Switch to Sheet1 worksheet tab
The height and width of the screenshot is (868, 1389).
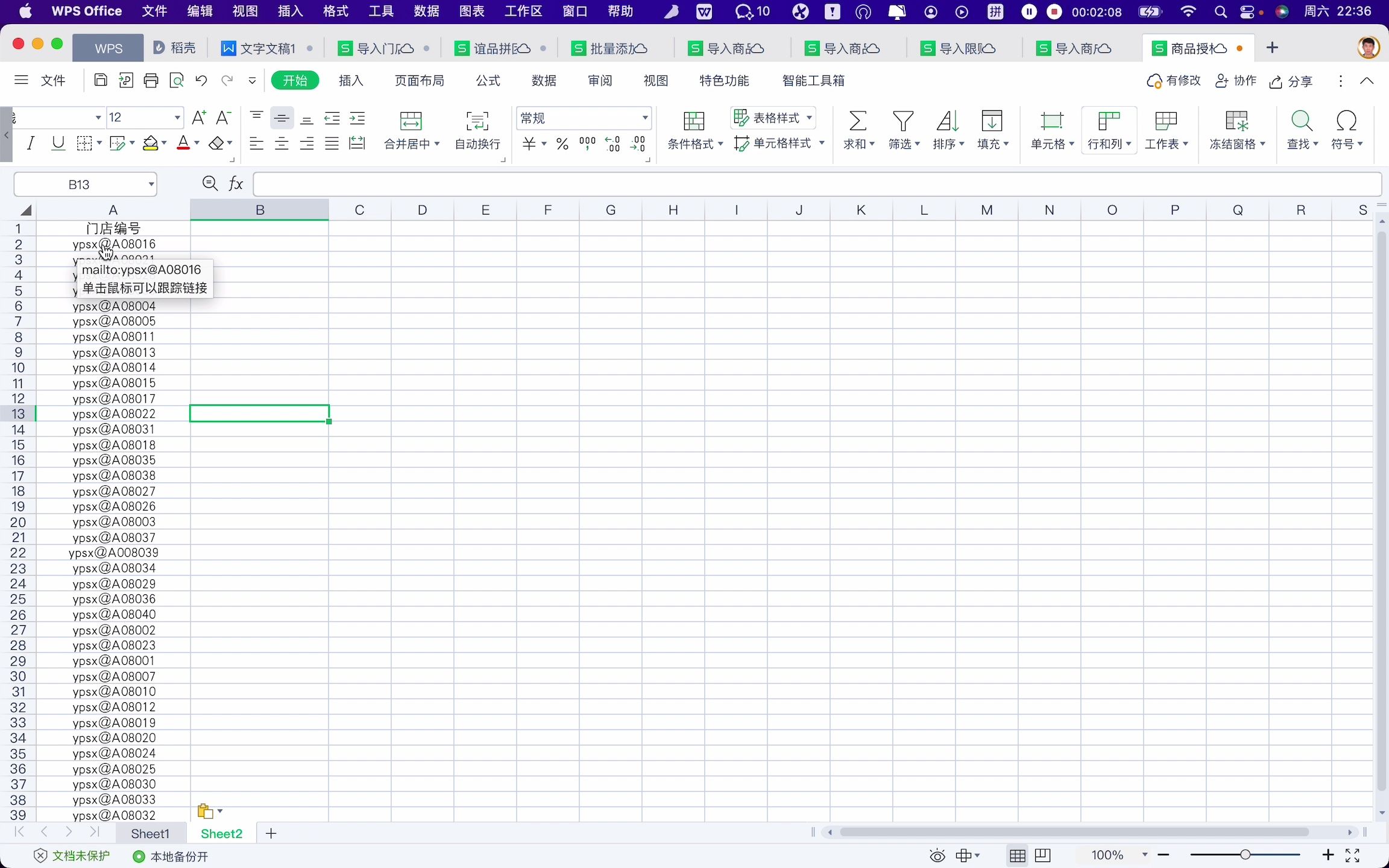coord(150,833)
